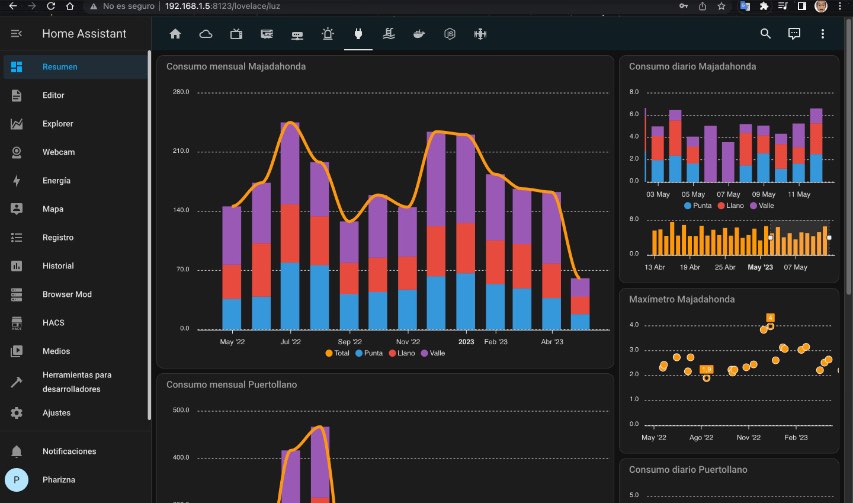Open the swimming pool view tab
The height and width of the screenshot is (503, 853).
(x=388, y=34)
